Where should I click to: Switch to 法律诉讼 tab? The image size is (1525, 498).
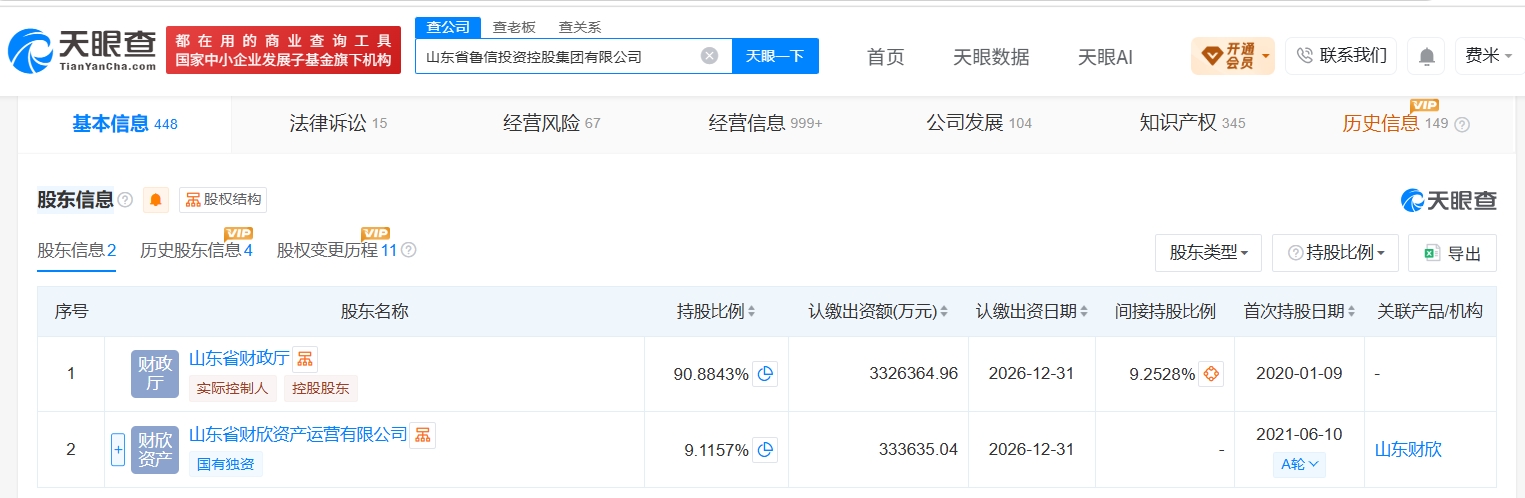(338, 124)
